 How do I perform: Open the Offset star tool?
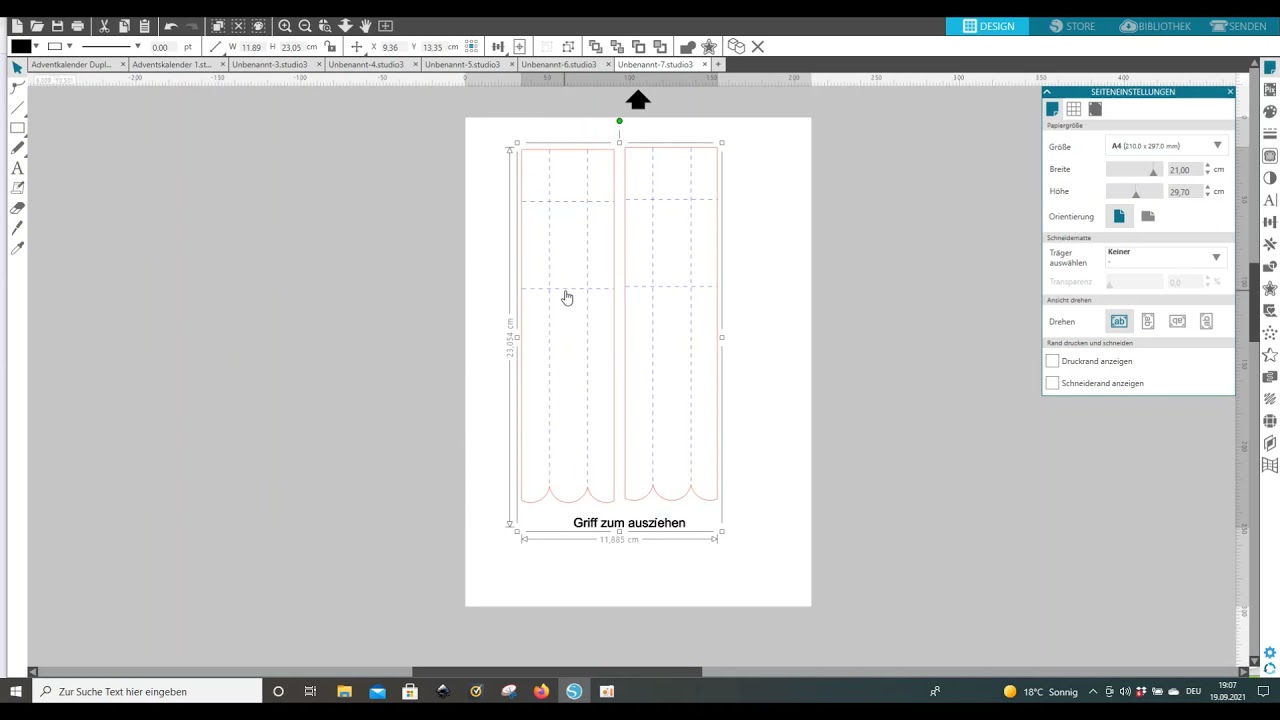[x=709, y=47]
